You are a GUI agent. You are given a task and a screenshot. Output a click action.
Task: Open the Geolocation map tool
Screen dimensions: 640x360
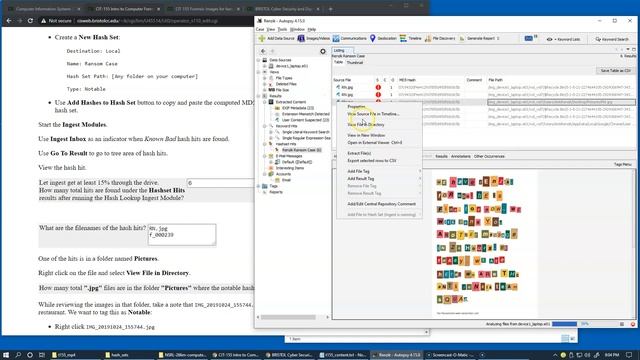(x=383, y=38)
